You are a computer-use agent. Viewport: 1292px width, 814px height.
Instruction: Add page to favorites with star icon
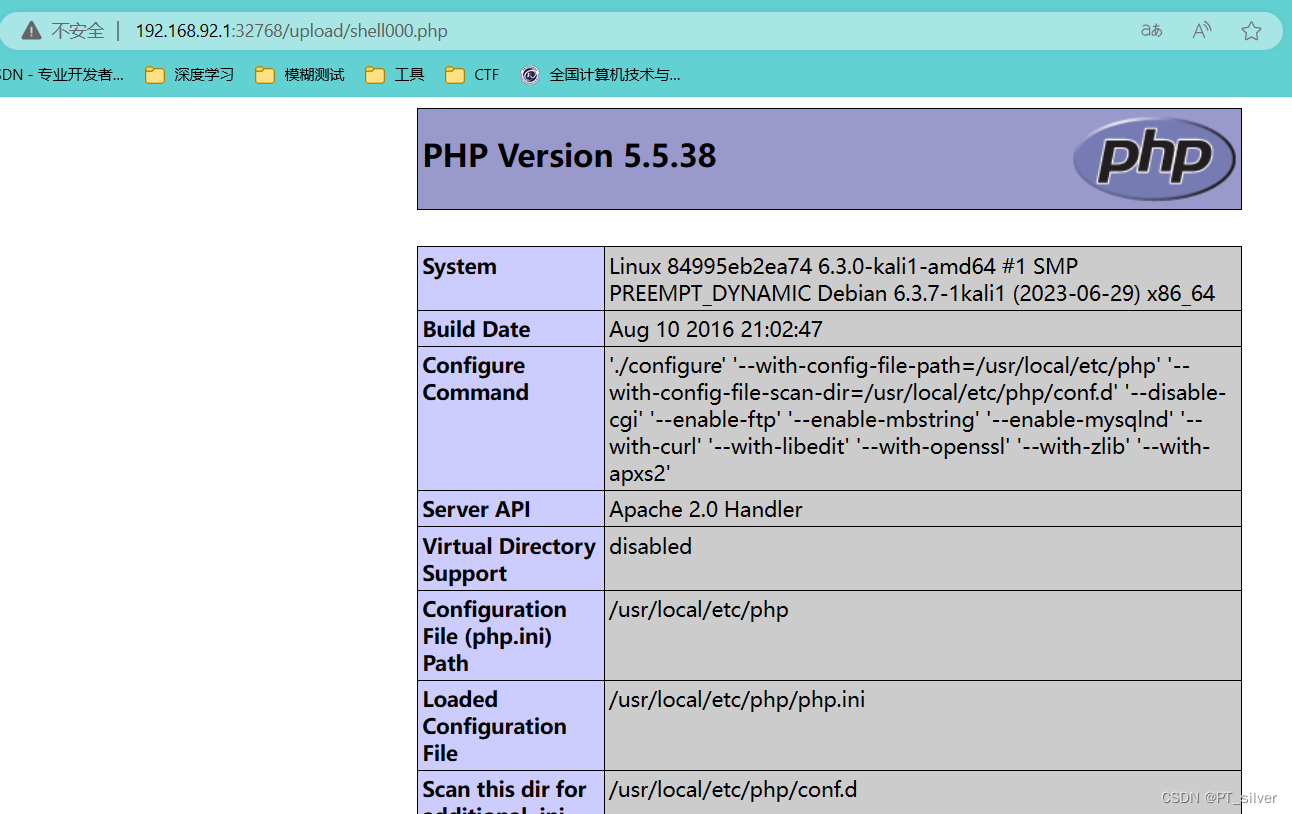click(1251, 31)
